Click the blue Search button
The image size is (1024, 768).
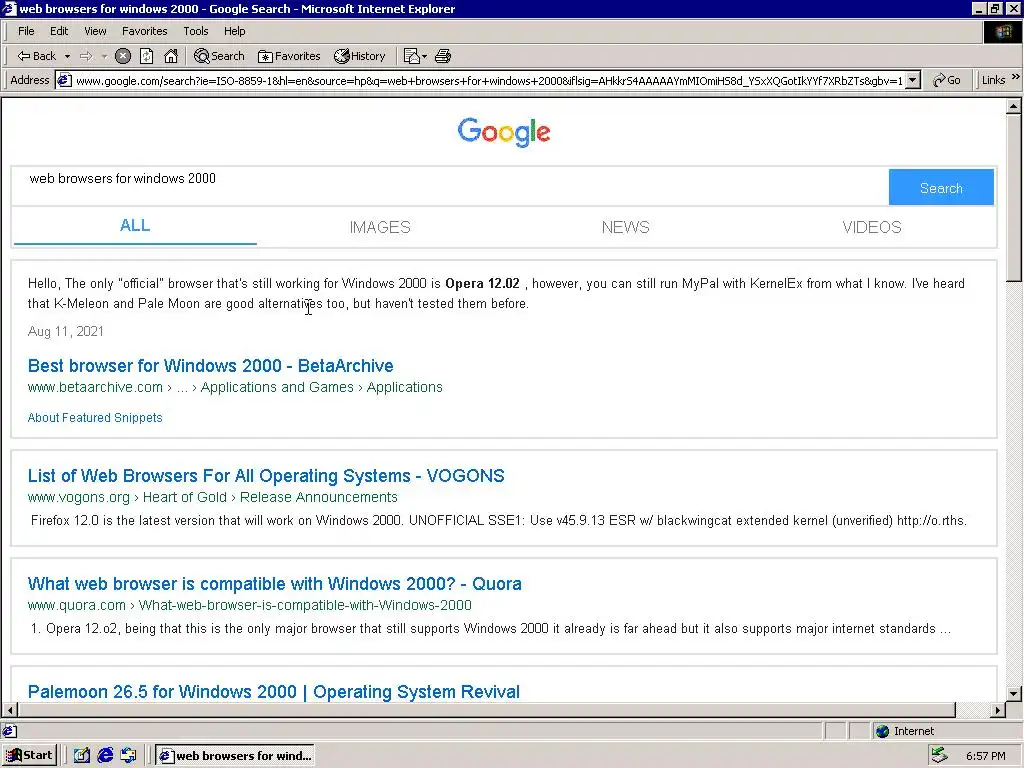[x=941, y=188]
